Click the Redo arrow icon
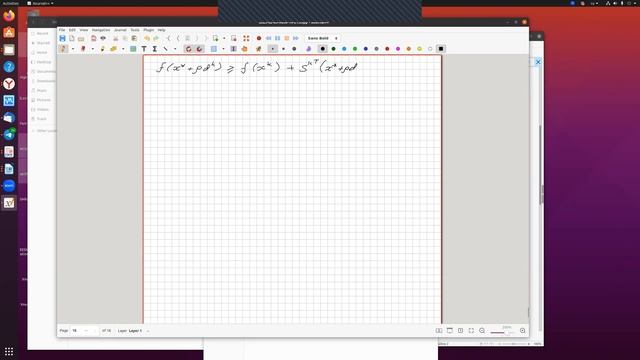Screen dimensions: 640x360 156,38
